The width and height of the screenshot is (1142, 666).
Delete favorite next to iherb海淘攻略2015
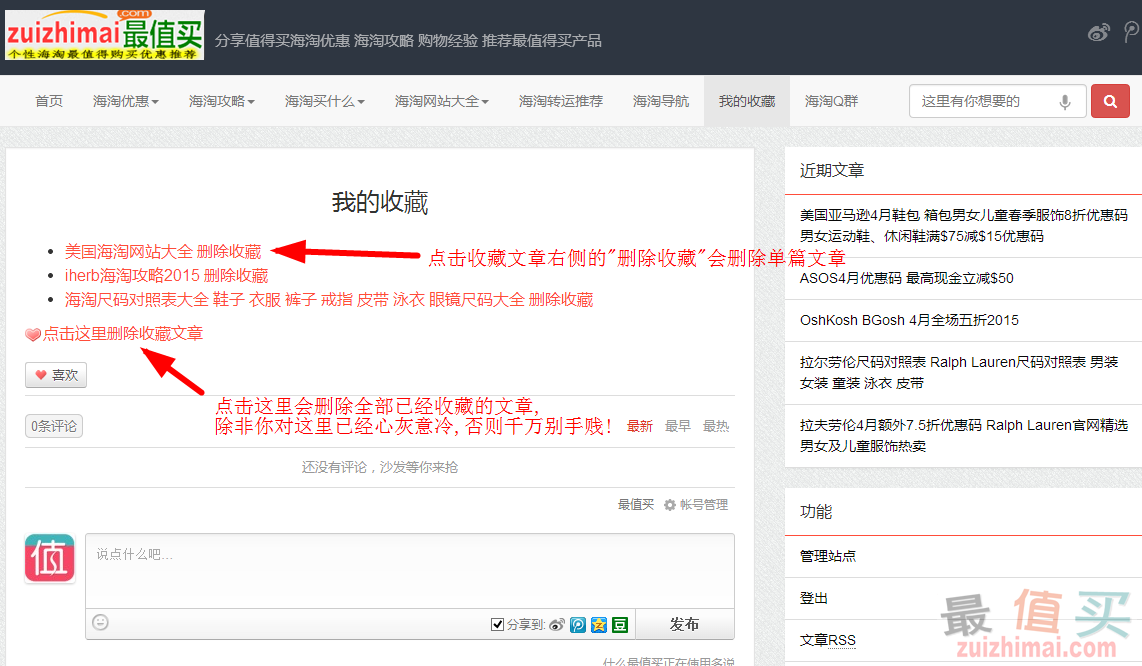(x=236, y=276)
